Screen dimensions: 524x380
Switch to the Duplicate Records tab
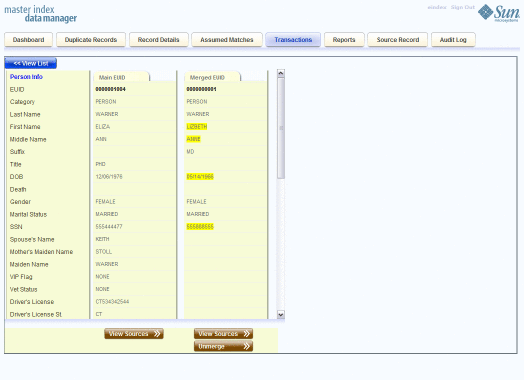(91, 40)
